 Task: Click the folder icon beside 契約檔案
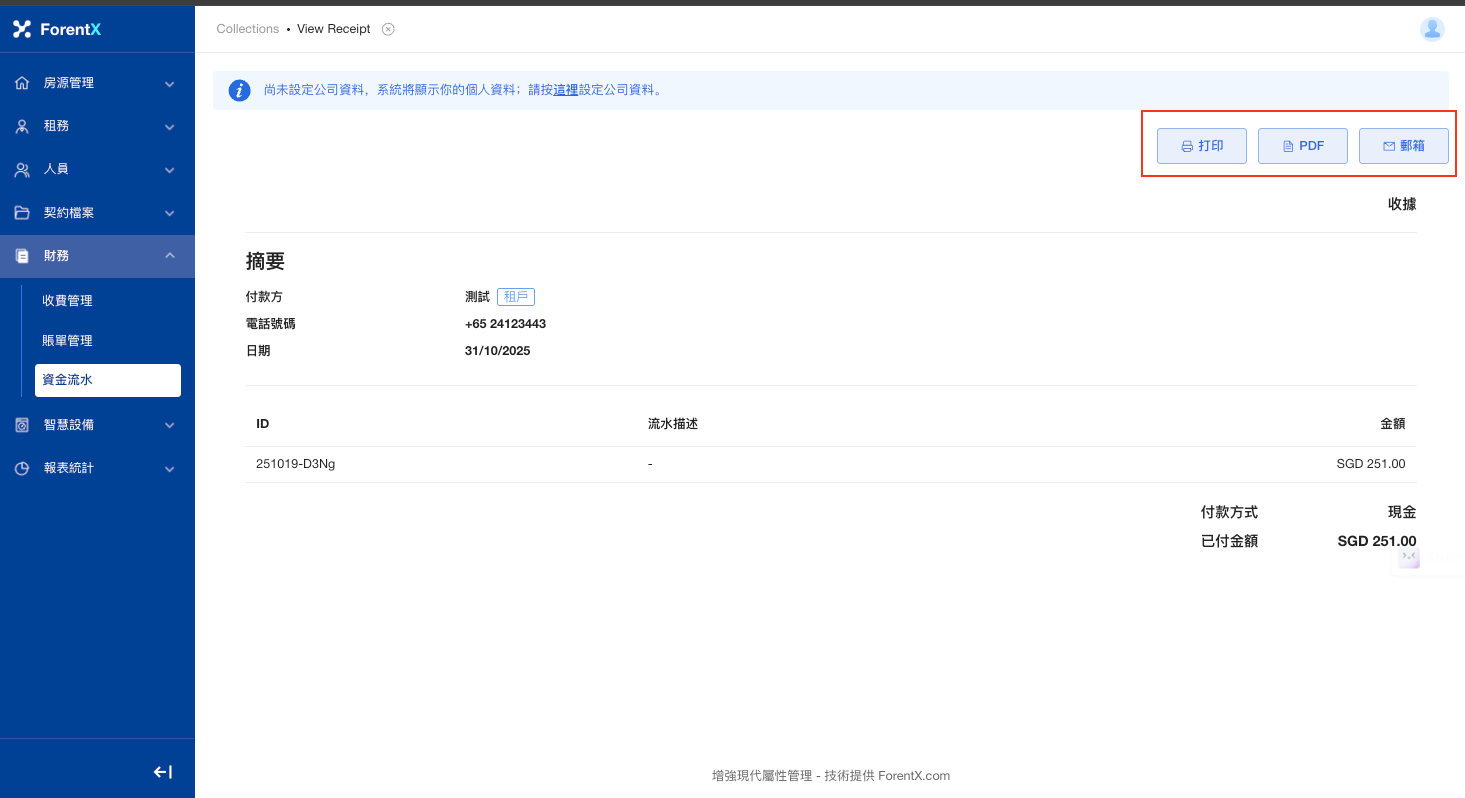[22, 213]
